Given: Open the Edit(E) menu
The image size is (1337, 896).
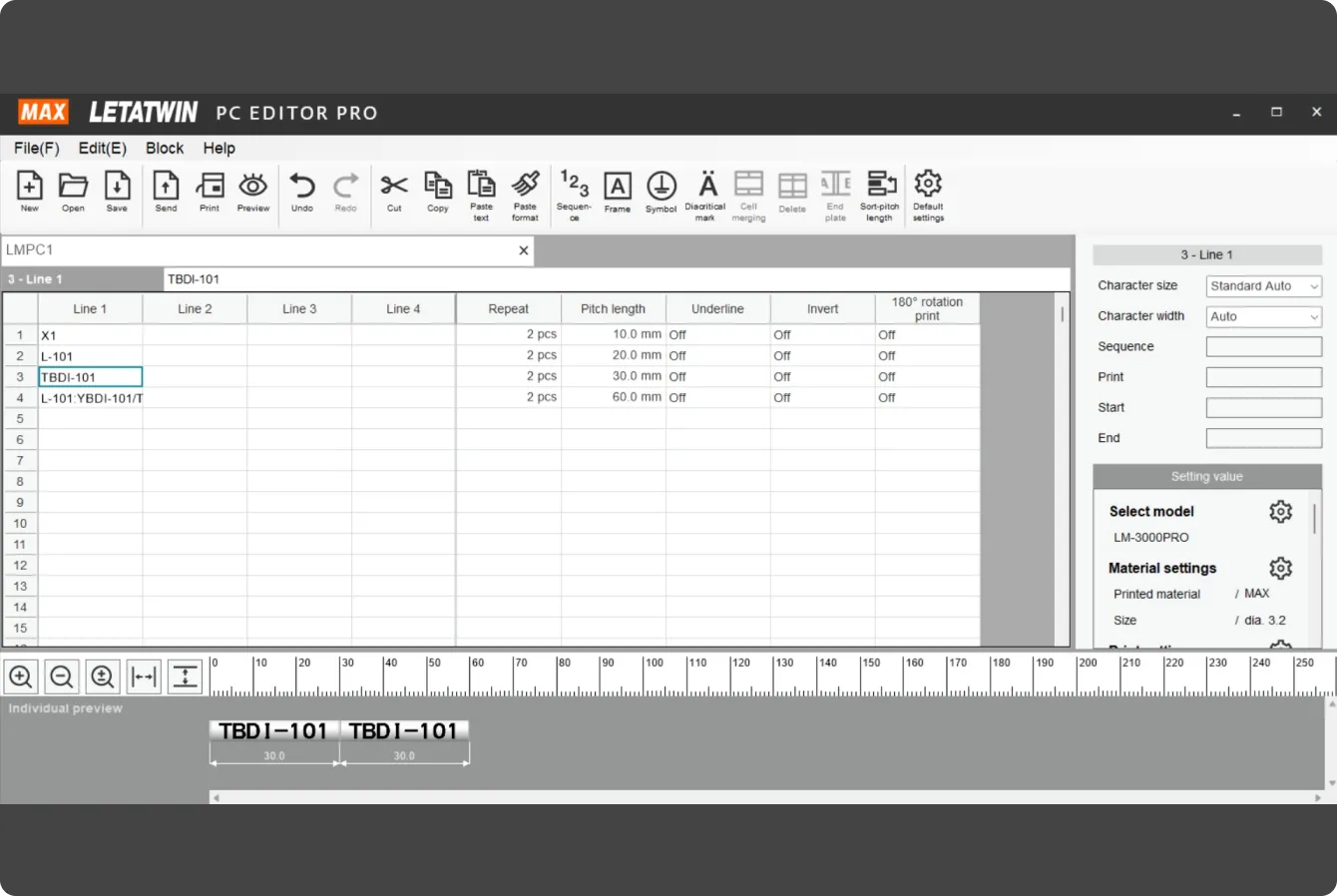Looking at the screenshot, I should pos(103,148).
